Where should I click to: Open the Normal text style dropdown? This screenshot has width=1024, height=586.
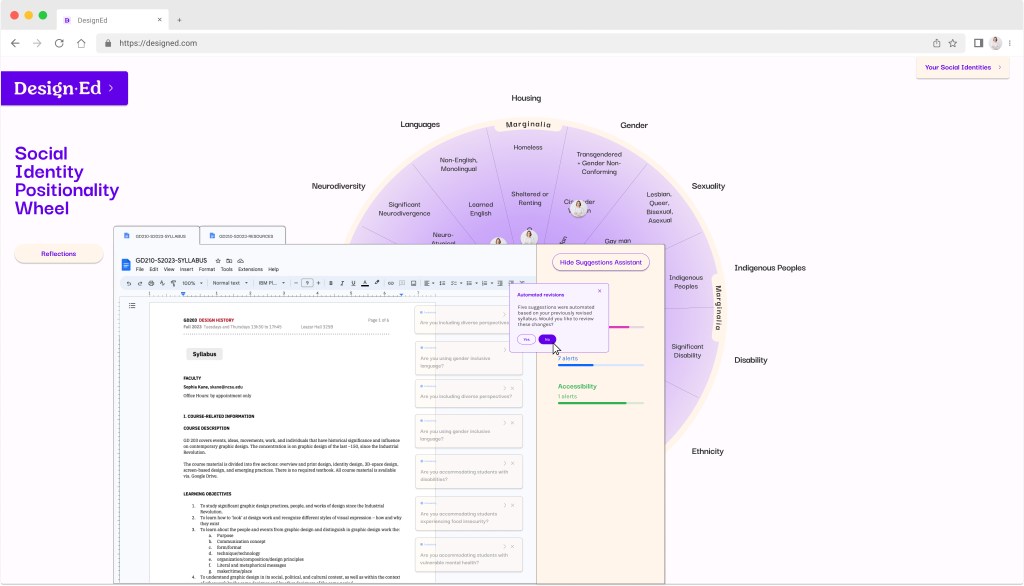click(x=232, y=283)
